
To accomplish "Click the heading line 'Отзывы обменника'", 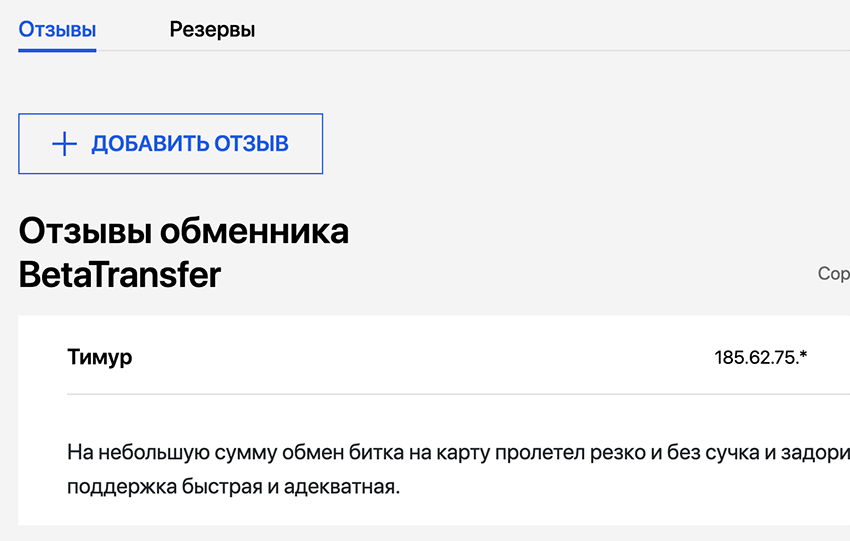I will click(x=183, y=232).
